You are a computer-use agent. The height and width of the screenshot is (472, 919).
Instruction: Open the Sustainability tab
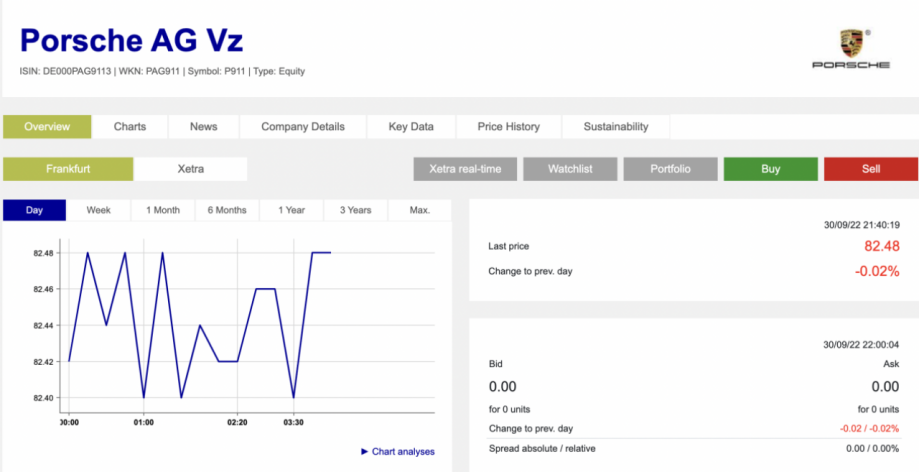pyautogui.click(x=616, y=127)
